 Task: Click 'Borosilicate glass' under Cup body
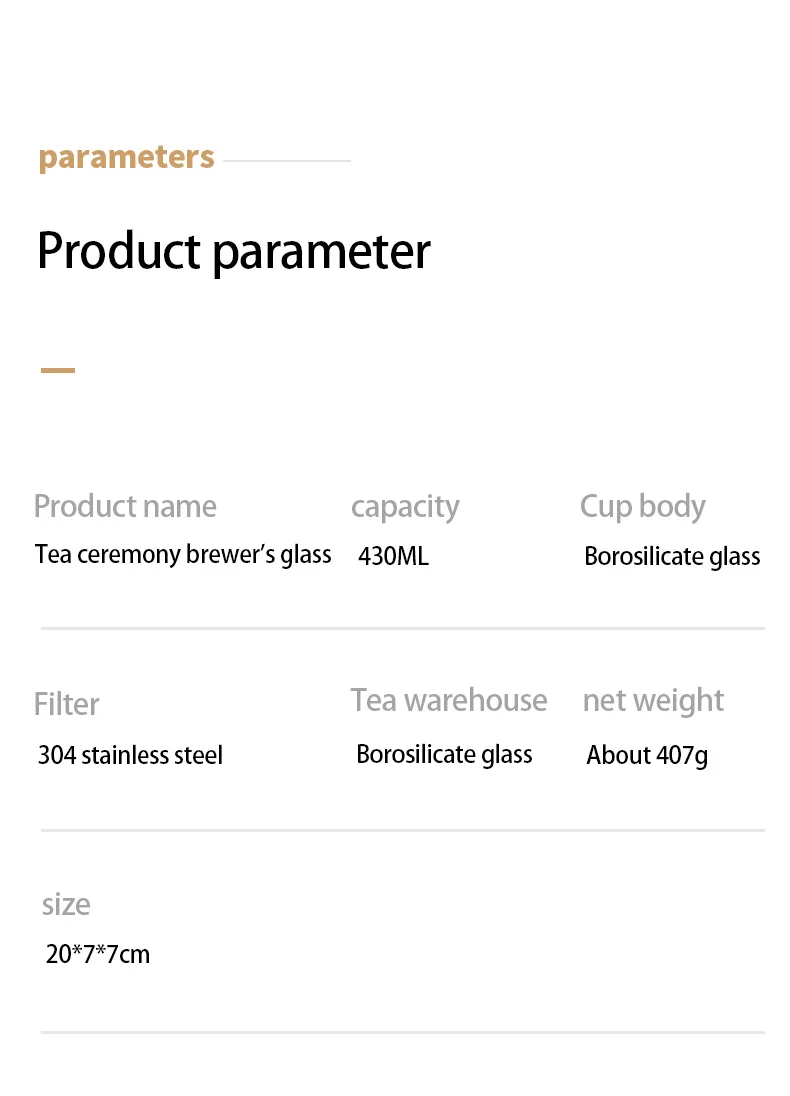[673, 557]
